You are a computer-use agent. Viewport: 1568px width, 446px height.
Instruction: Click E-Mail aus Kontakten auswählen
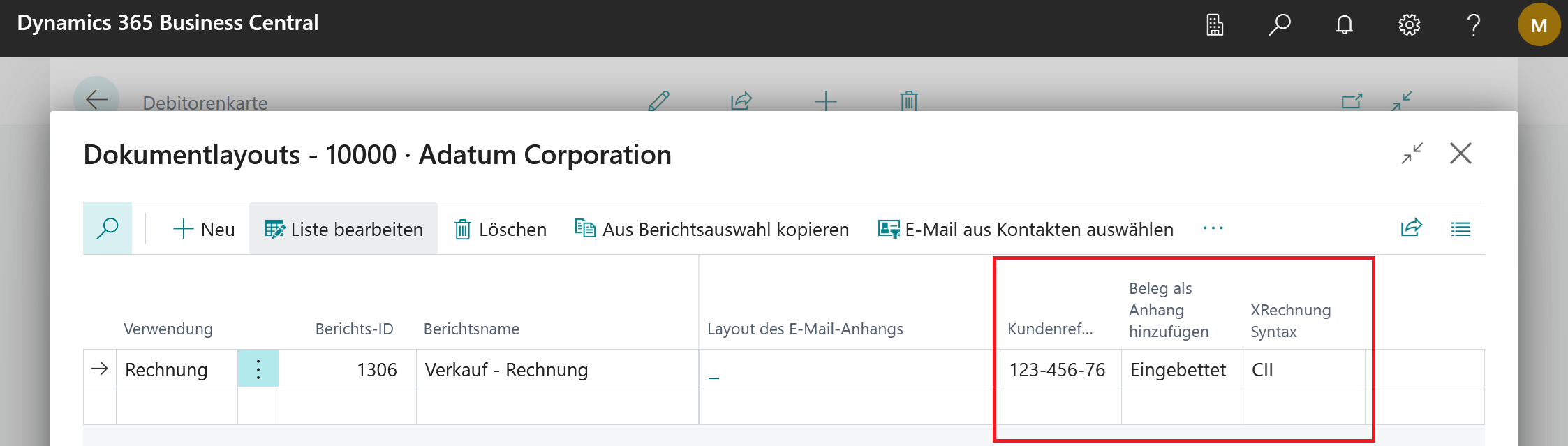1026,229
